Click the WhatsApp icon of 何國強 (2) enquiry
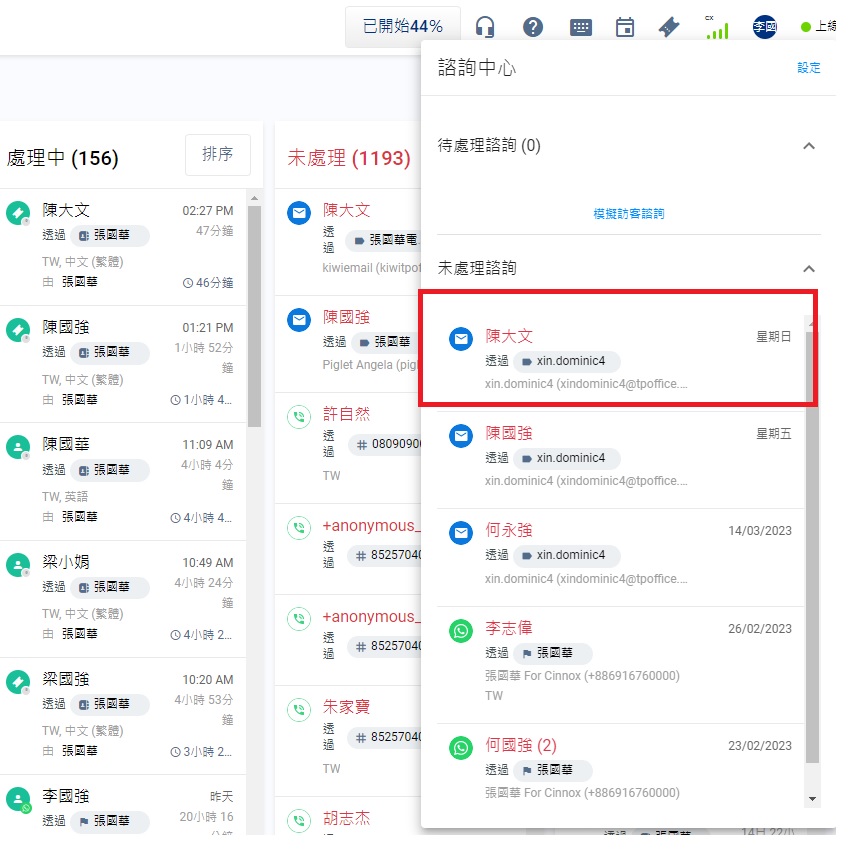 point(460,748)
